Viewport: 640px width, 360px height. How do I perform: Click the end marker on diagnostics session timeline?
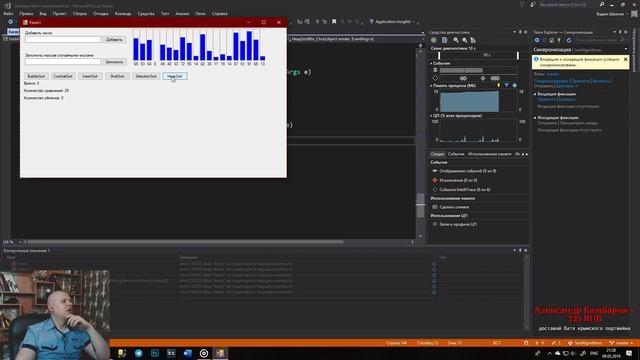point(518,56)
